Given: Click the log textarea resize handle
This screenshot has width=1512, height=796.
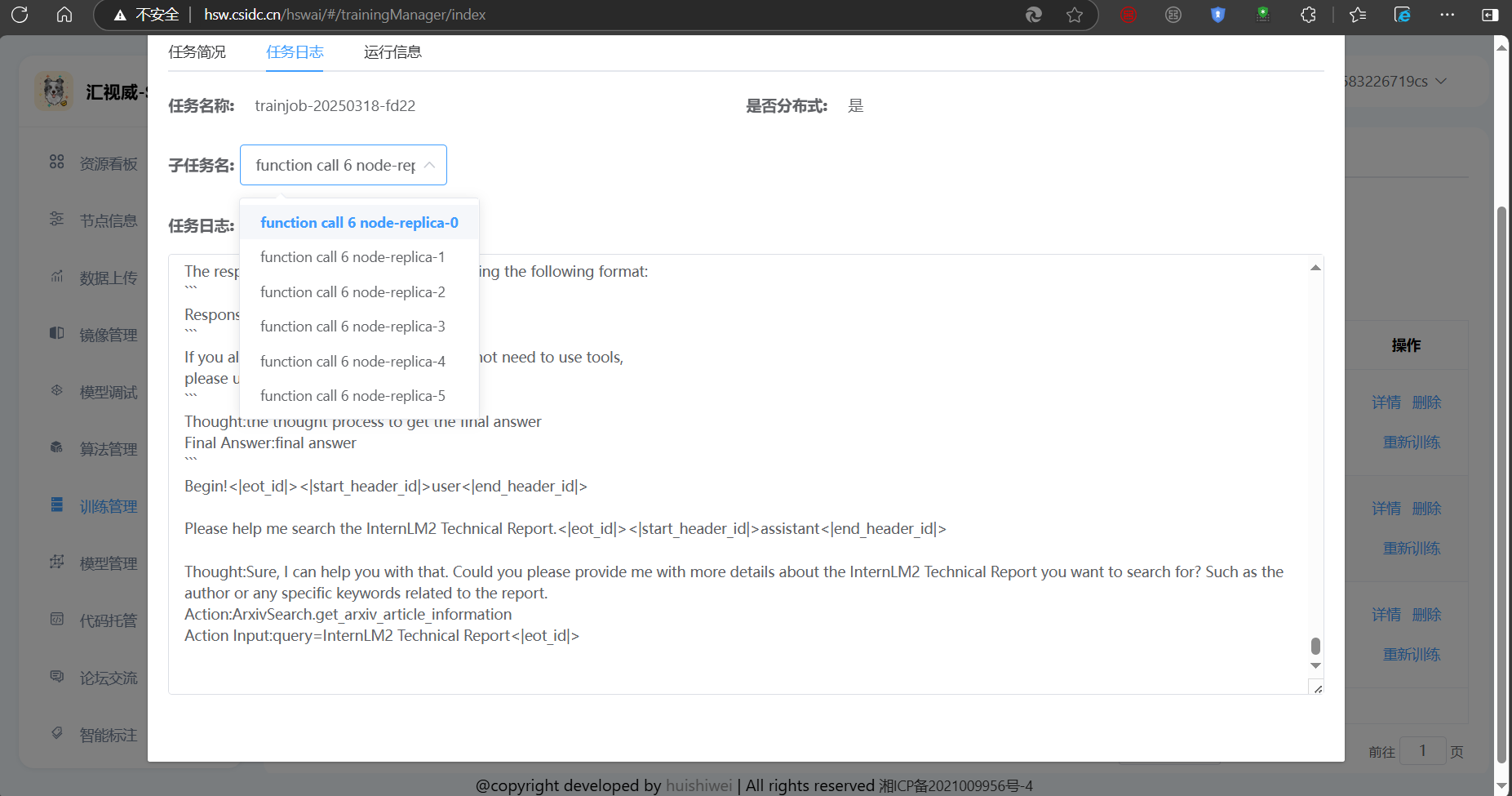Looking at the screenshot, I should [1317, 688].
